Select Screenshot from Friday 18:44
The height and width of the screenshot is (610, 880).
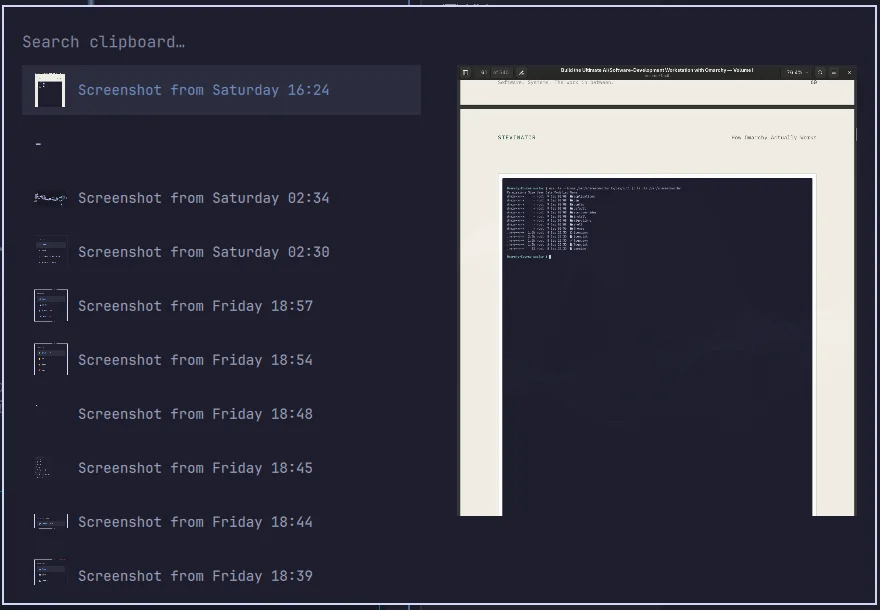point(221,522)
